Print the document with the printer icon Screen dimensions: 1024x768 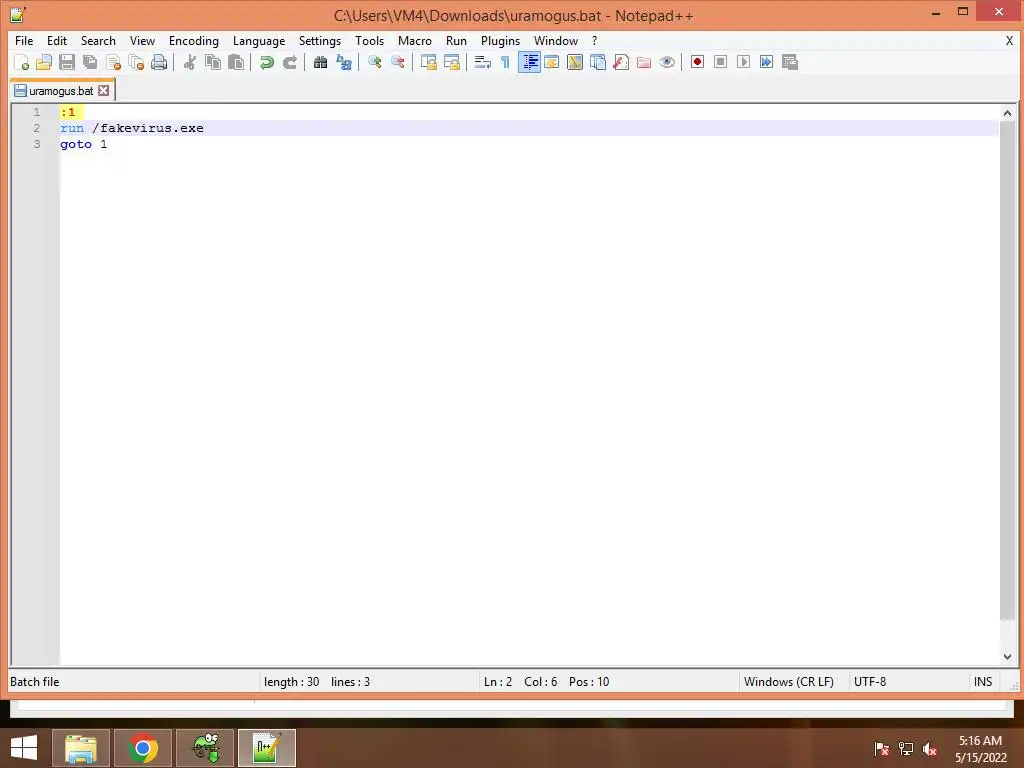tap(159, 62)
